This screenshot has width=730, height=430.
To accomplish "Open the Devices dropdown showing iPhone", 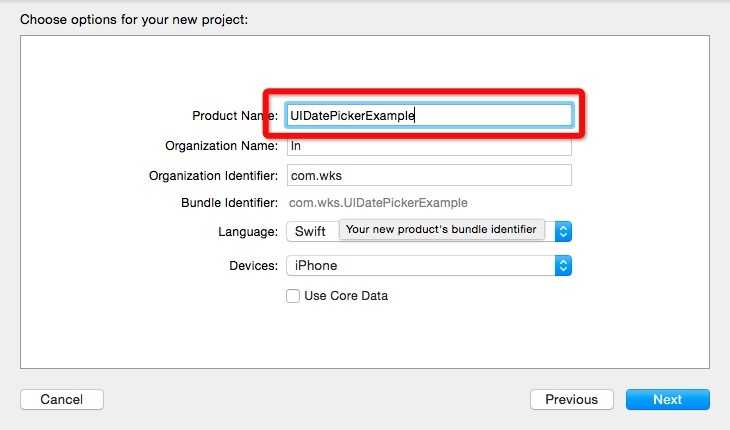I will [429, 265].
